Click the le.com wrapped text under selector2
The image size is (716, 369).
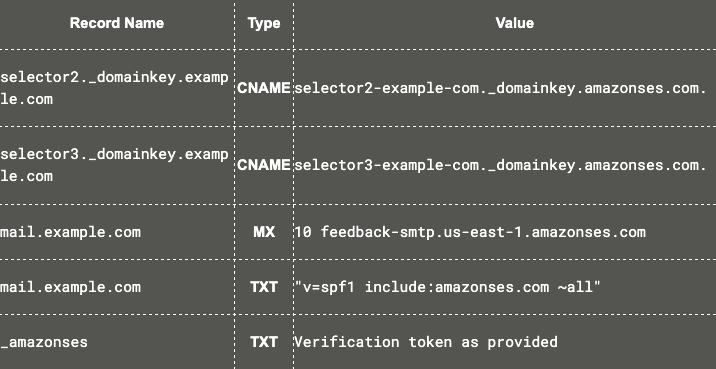tap(26, 100)
